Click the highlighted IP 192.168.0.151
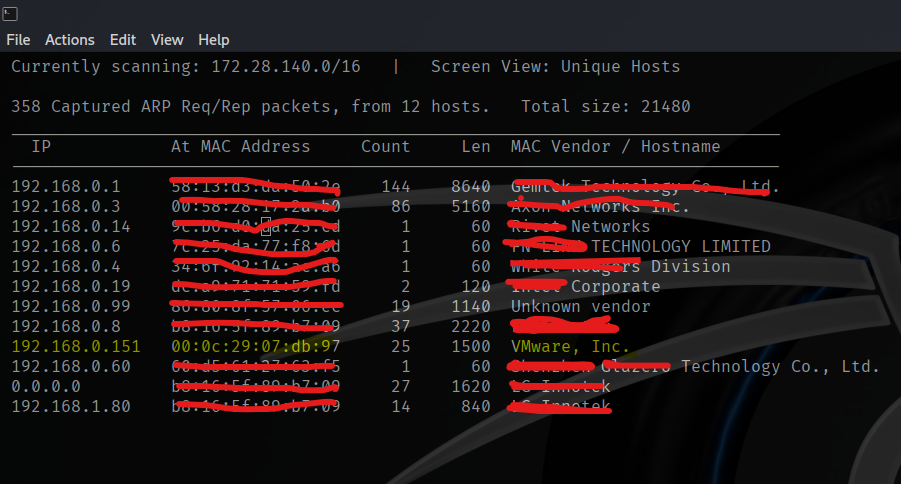 click(76, 346)
